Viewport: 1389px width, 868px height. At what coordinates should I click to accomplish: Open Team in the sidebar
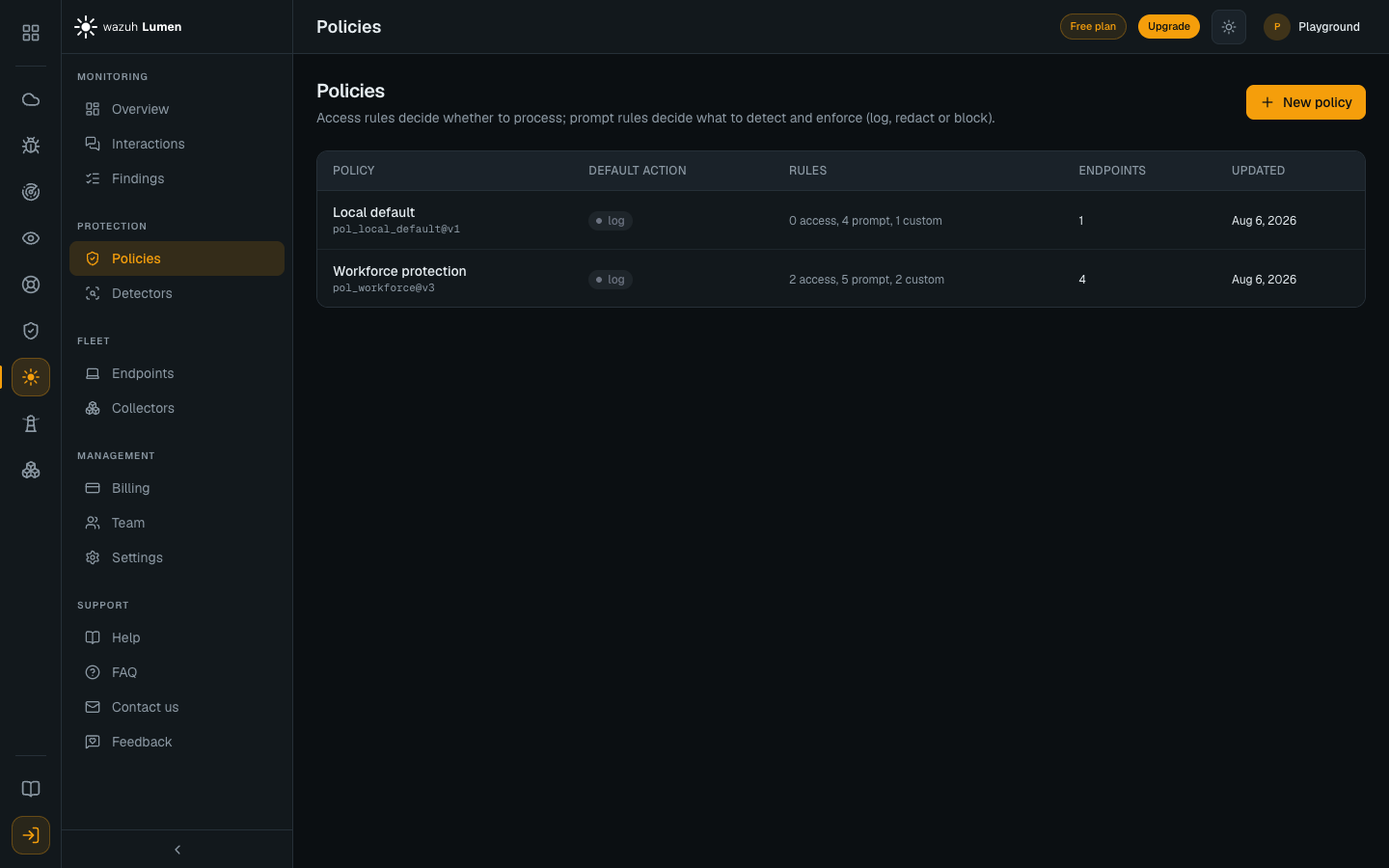click(x=177, y=523)
